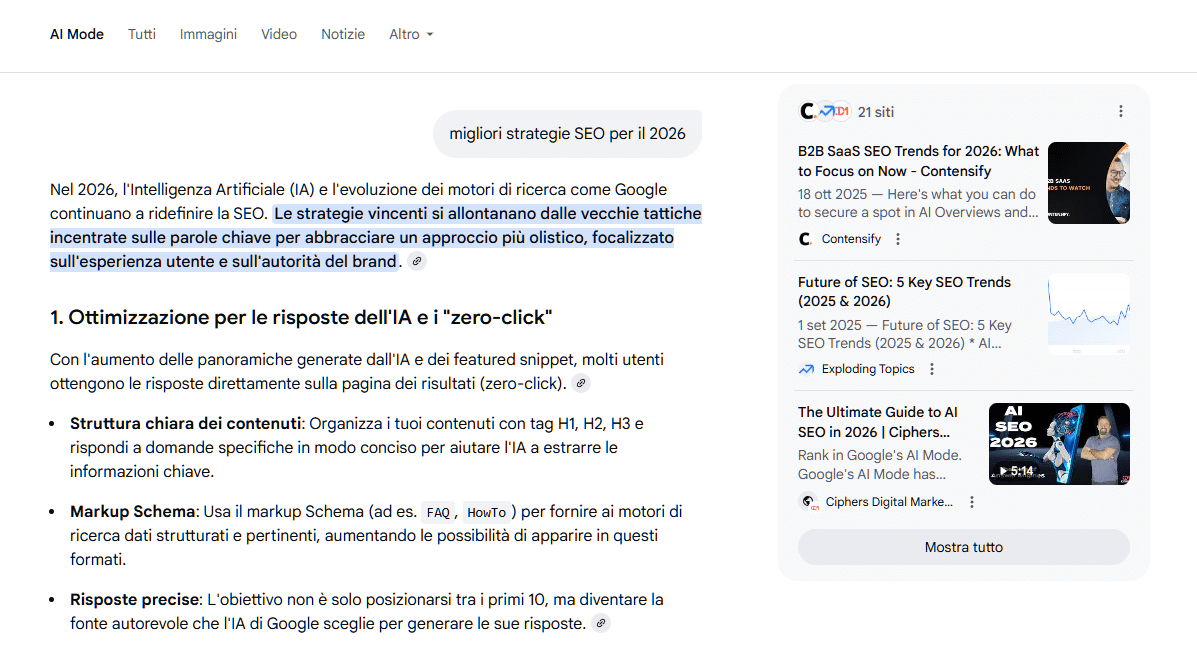The height and width of the screenshot is (660, 1197).
Task: Click the 'migliori strategie SEO per il 2026' query bubble
Action: point(567,134)
